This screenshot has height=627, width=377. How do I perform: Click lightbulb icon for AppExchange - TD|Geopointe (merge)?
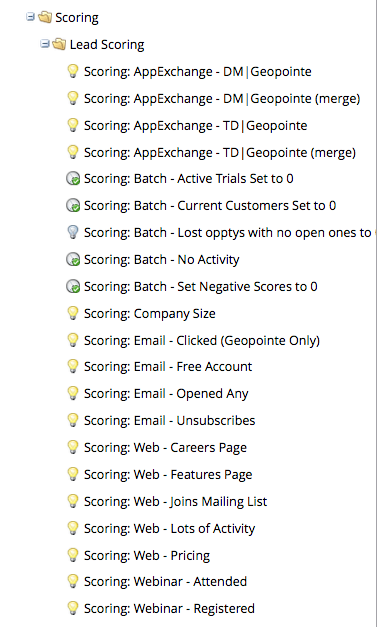point(73,152)
